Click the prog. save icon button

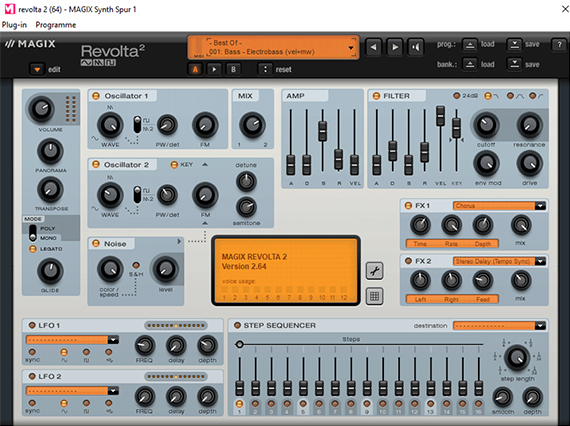coord(514,44)
